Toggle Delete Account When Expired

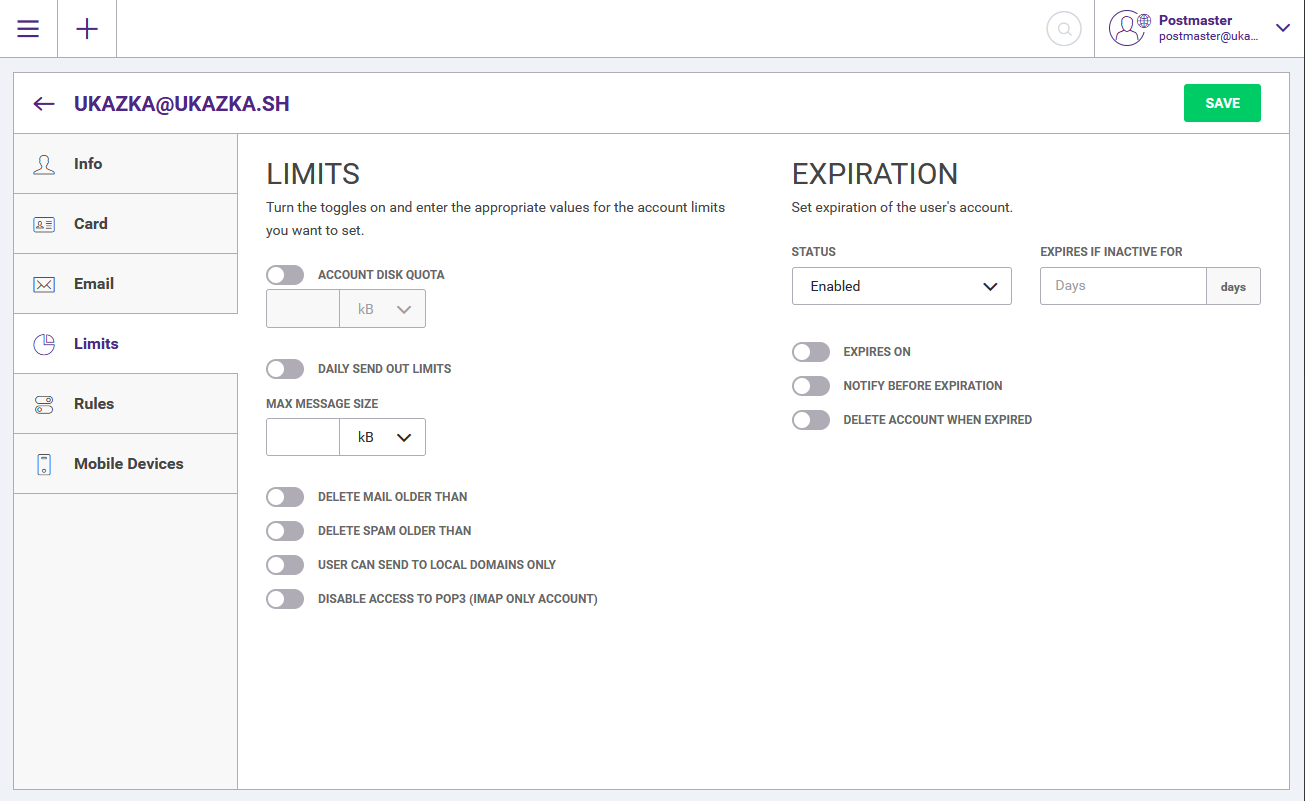[811, 420]
